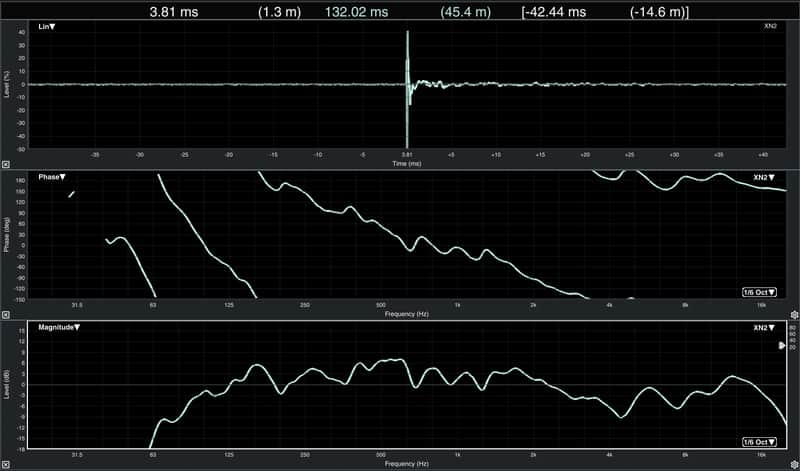Open settings gear below the Magnitude graph

794,465
